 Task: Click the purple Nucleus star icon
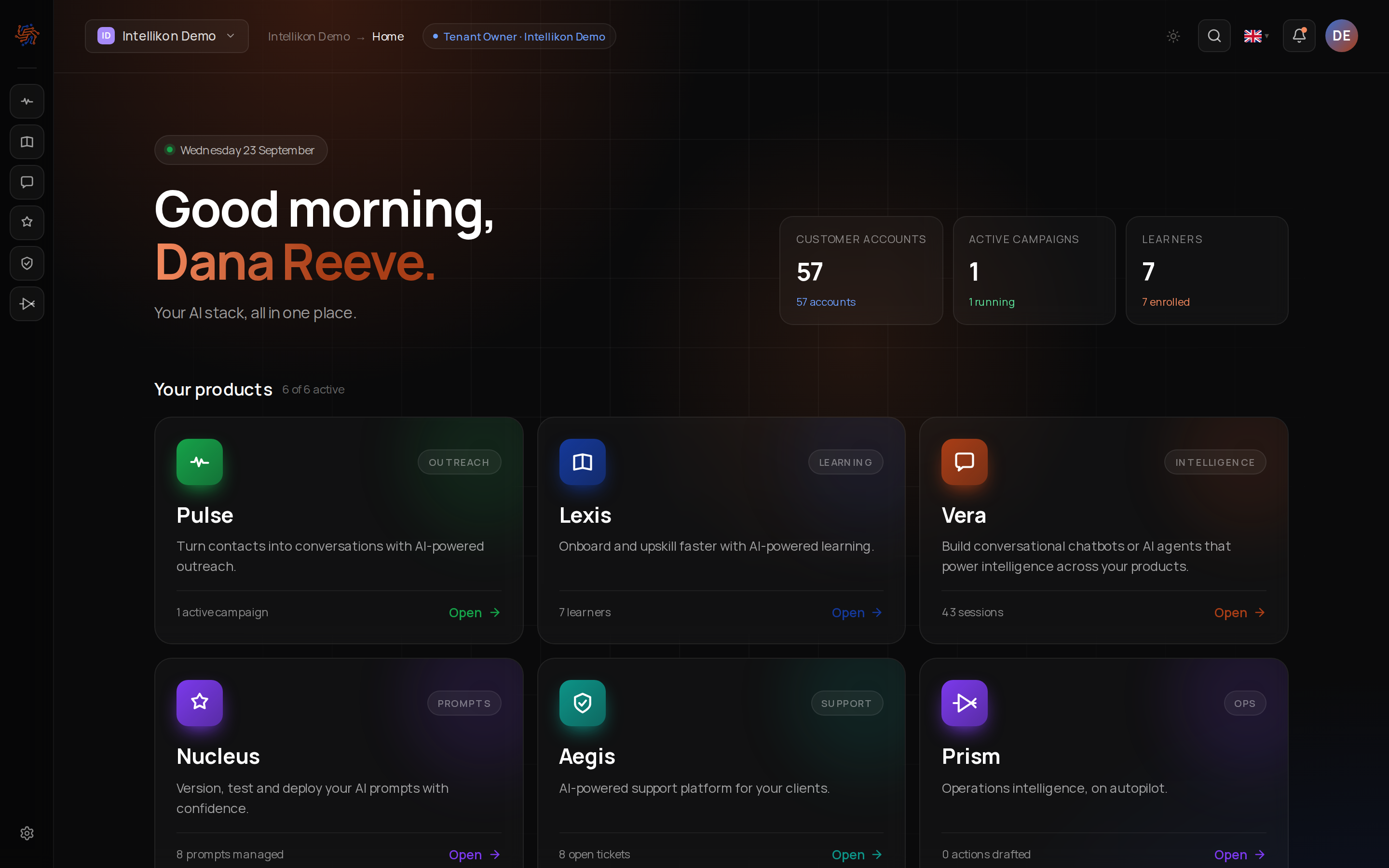[200, 703]
